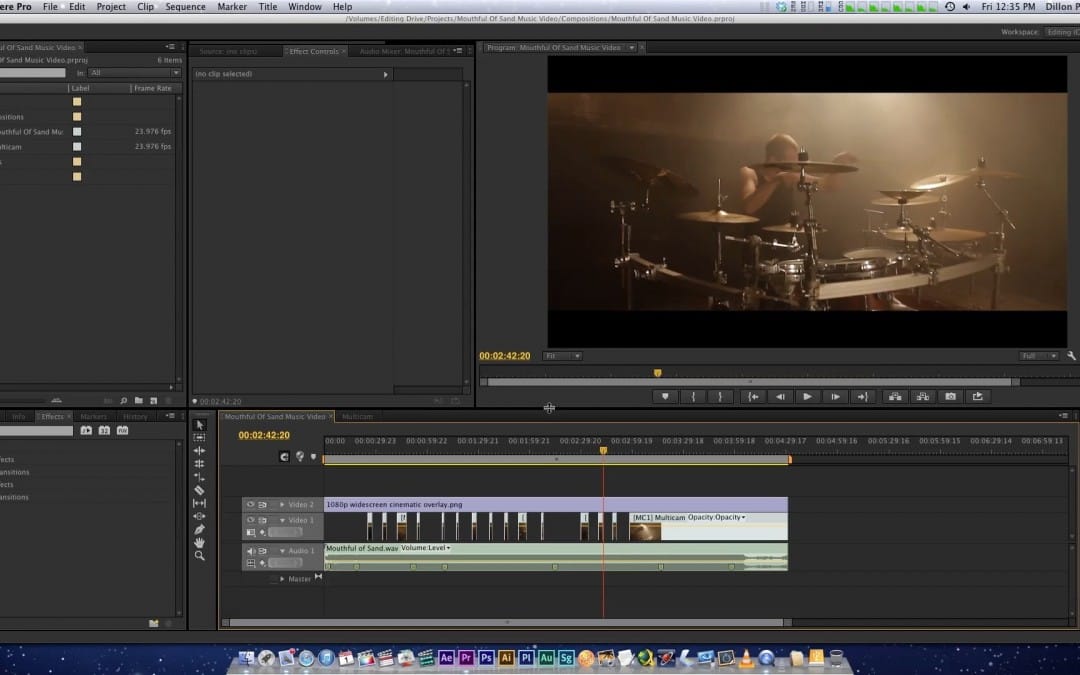The width and height of the screenshot is (1080, 675).
Task: Click the Frame Rate column header
Action: [153, 88]
